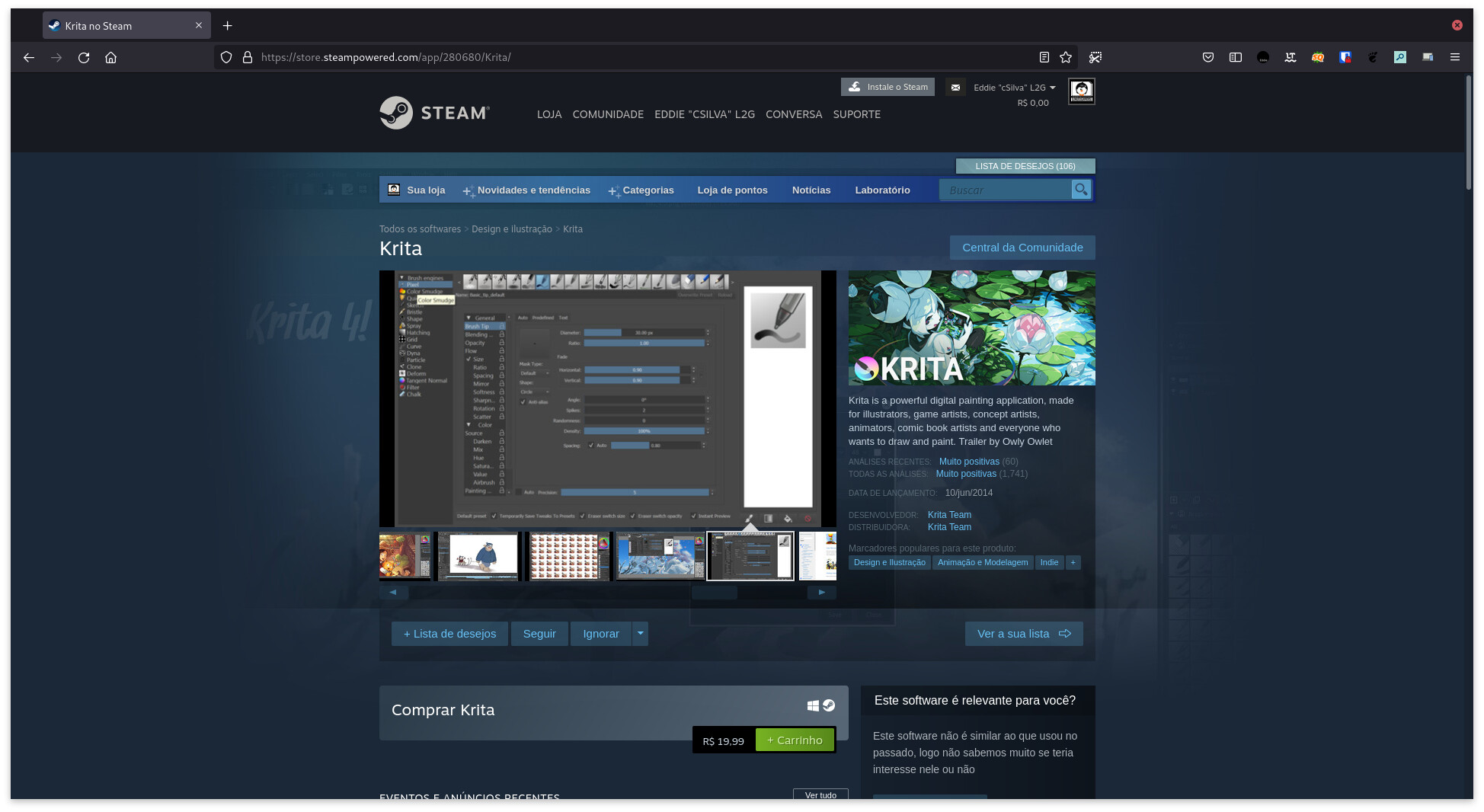Go to SUPORTE

[857, 114]
